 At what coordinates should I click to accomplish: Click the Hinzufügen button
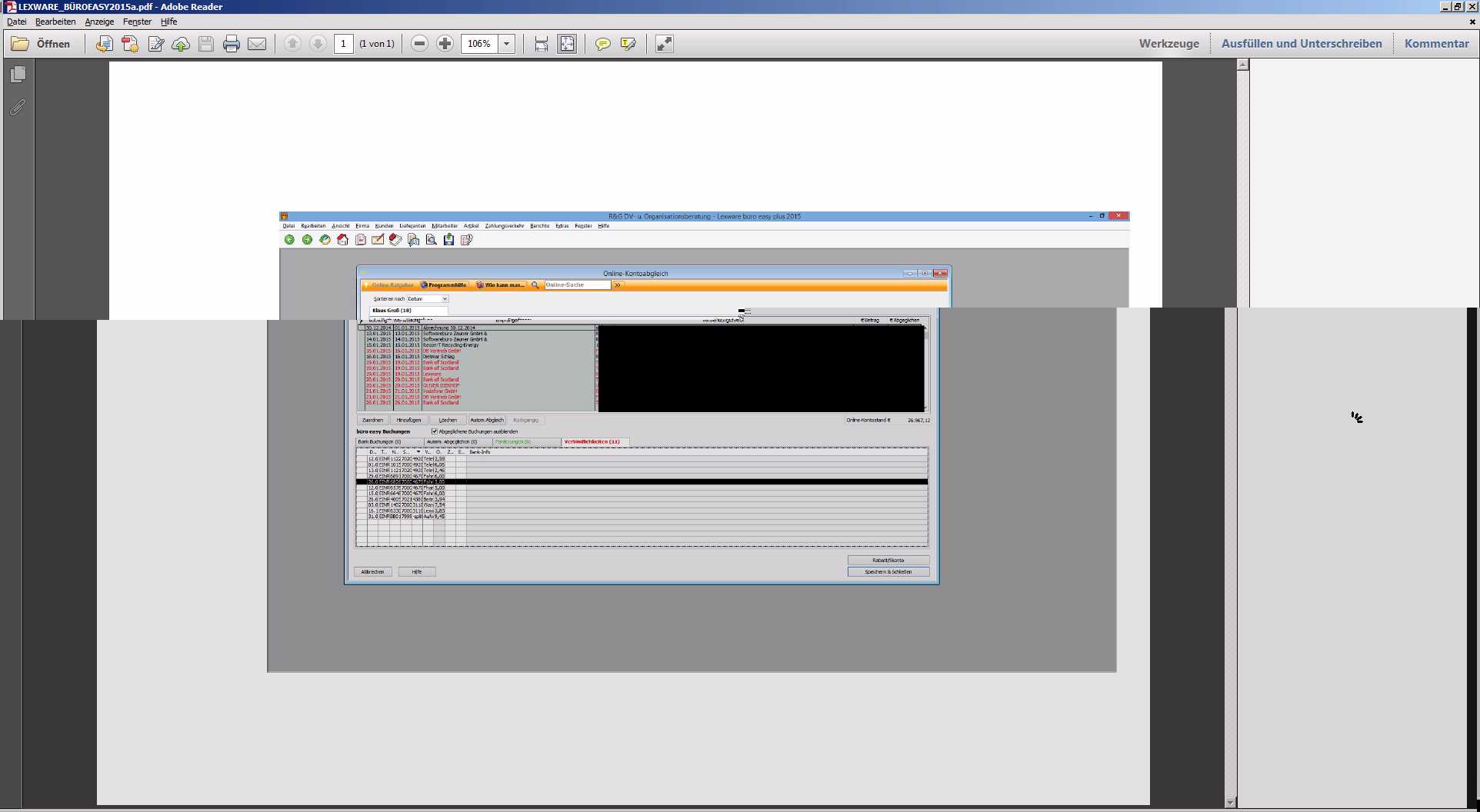(409, 420)
